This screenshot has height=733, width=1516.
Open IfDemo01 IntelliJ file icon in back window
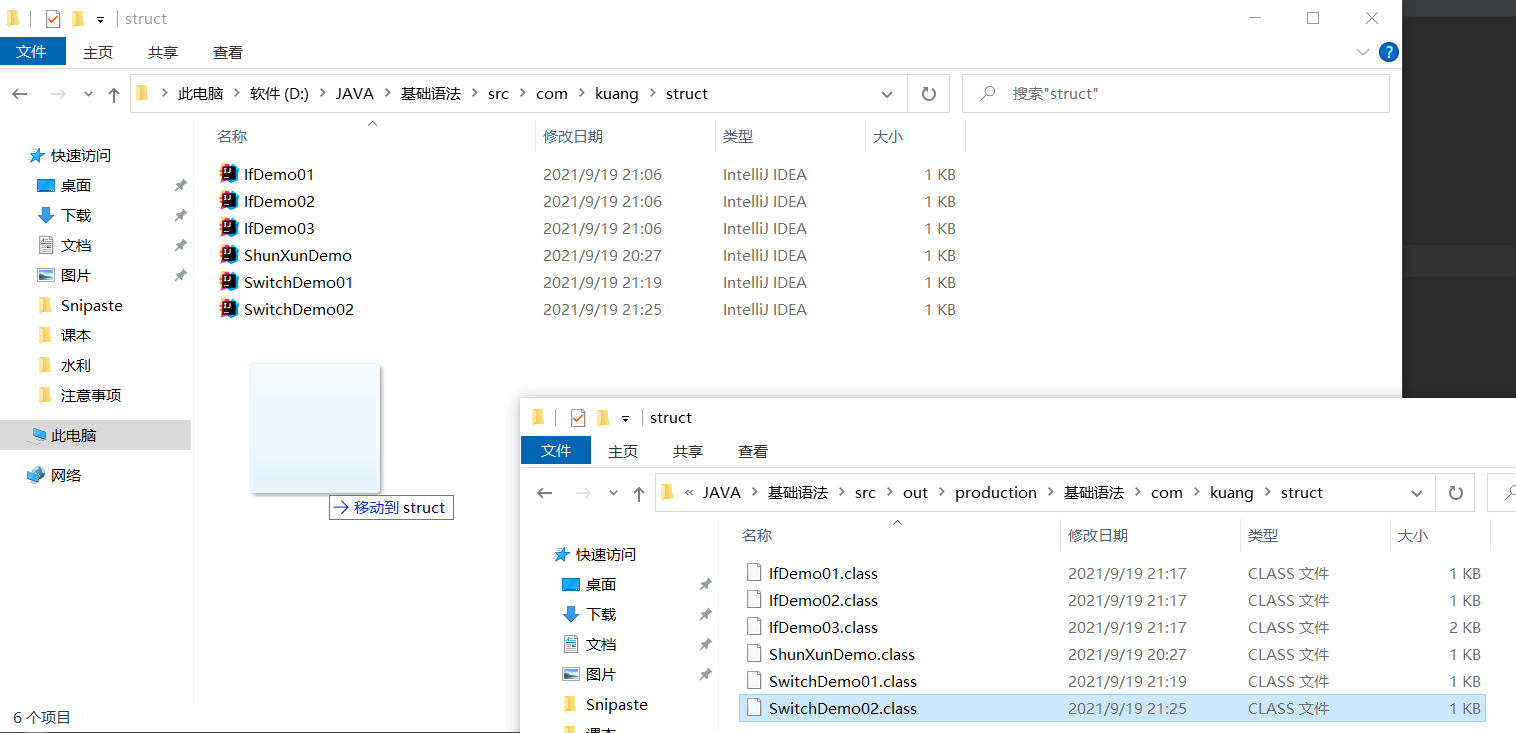click(229, 174)
